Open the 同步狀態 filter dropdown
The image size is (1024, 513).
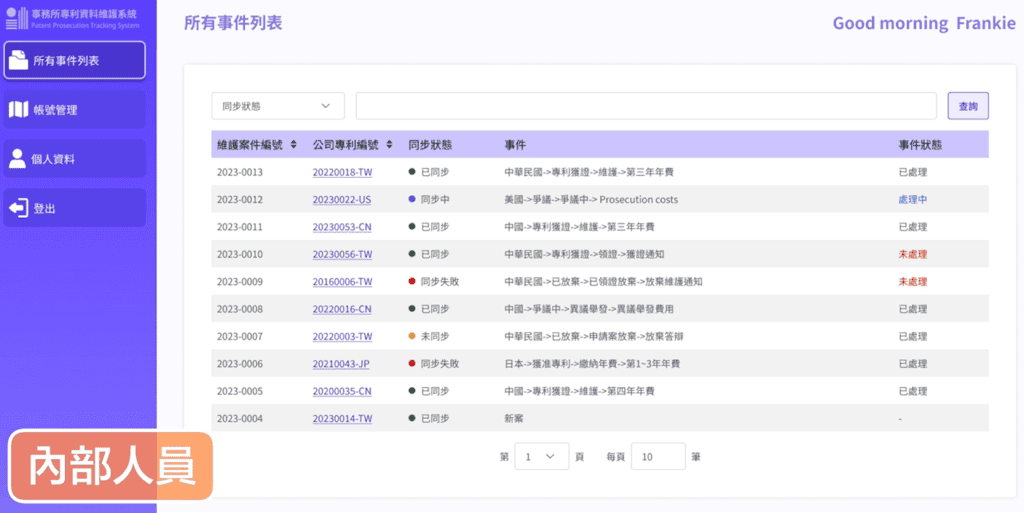(277, 106)
